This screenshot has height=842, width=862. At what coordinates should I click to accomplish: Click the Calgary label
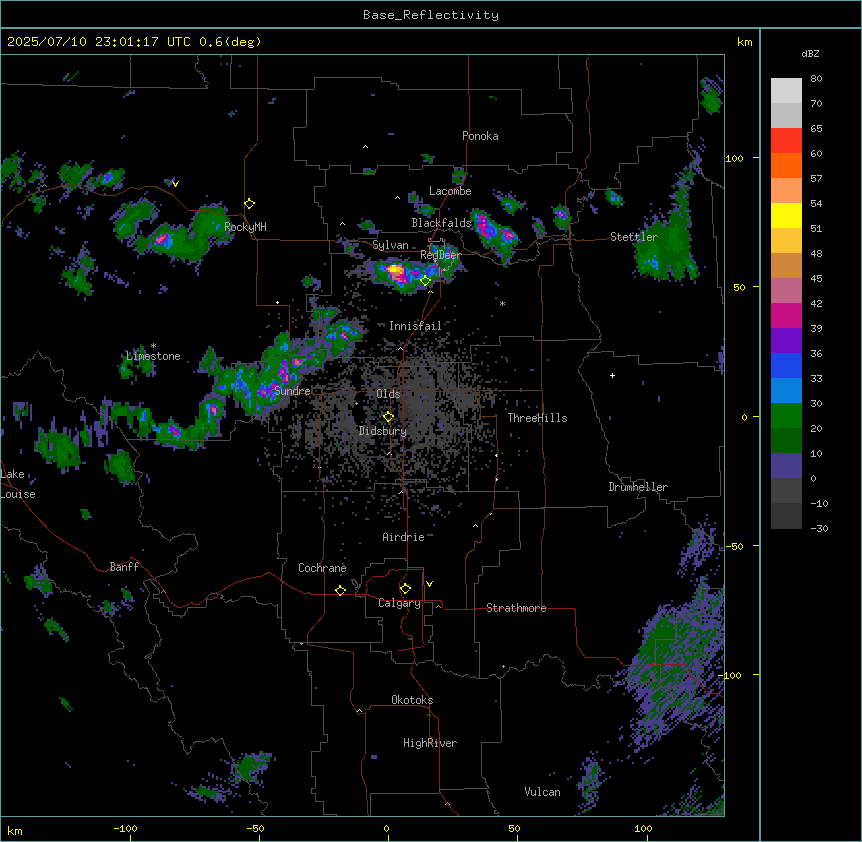[399, 603]
